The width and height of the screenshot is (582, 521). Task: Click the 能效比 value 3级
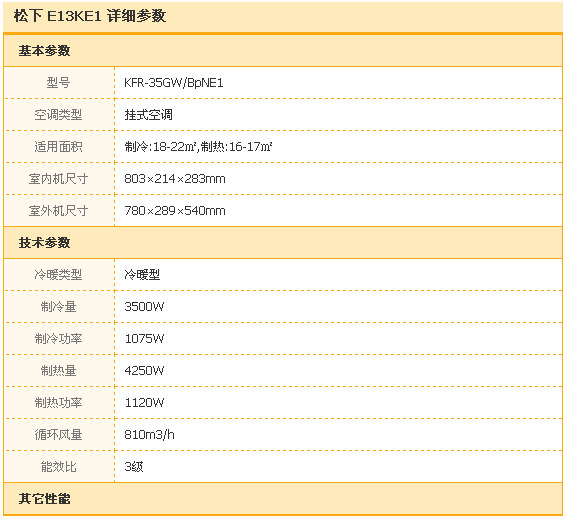click(134, 466)
